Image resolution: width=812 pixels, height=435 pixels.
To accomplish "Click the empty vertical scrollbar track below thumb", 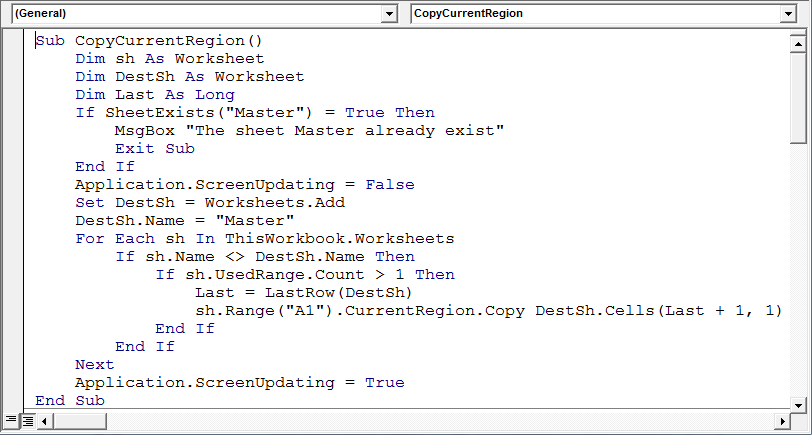I will tap(798, 269).
